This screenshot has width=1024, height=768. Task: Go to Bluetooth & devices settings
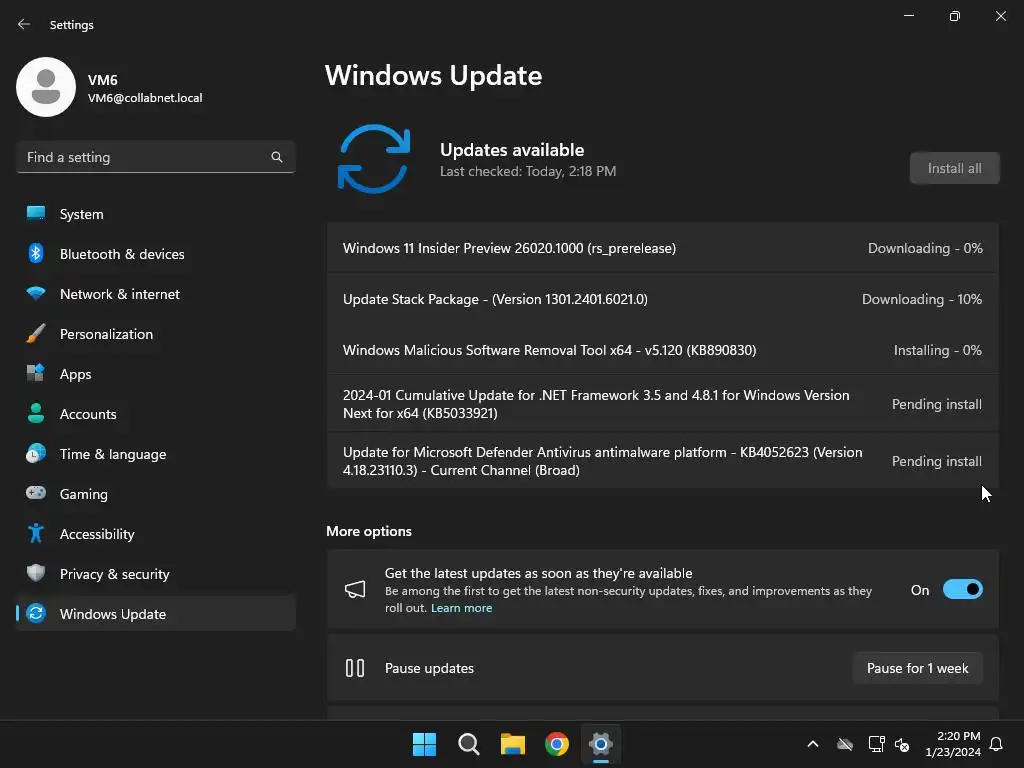pos(156,253)
